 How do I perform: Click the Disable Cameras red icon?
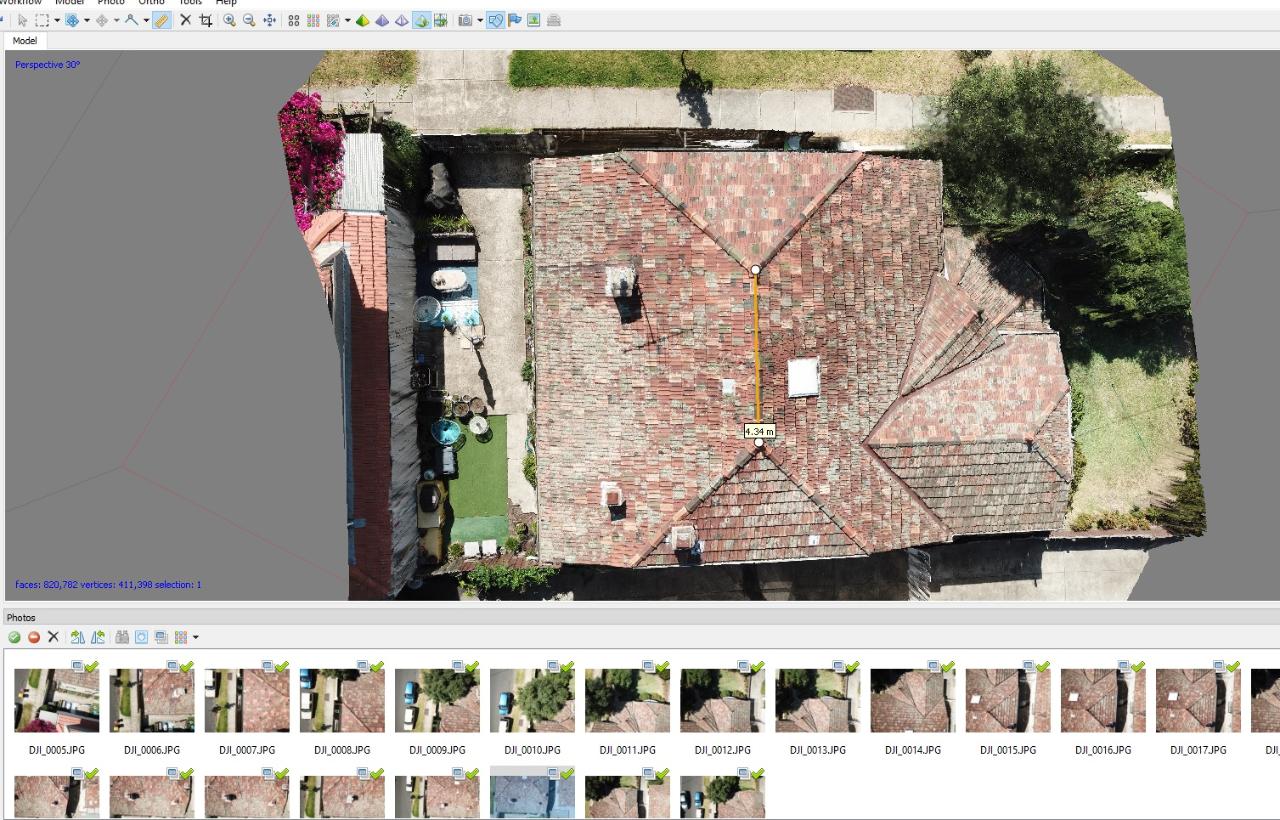[34, 637]
